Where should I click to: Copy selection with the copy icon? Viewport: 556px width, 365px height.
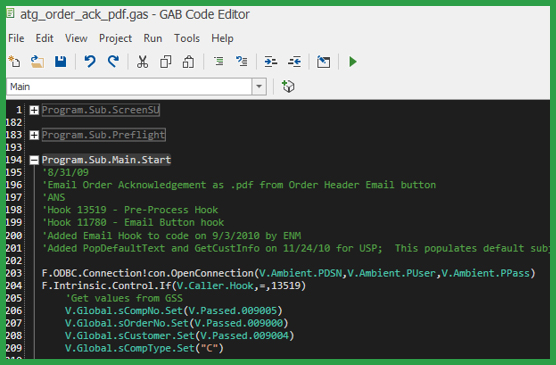coord(166,62)
